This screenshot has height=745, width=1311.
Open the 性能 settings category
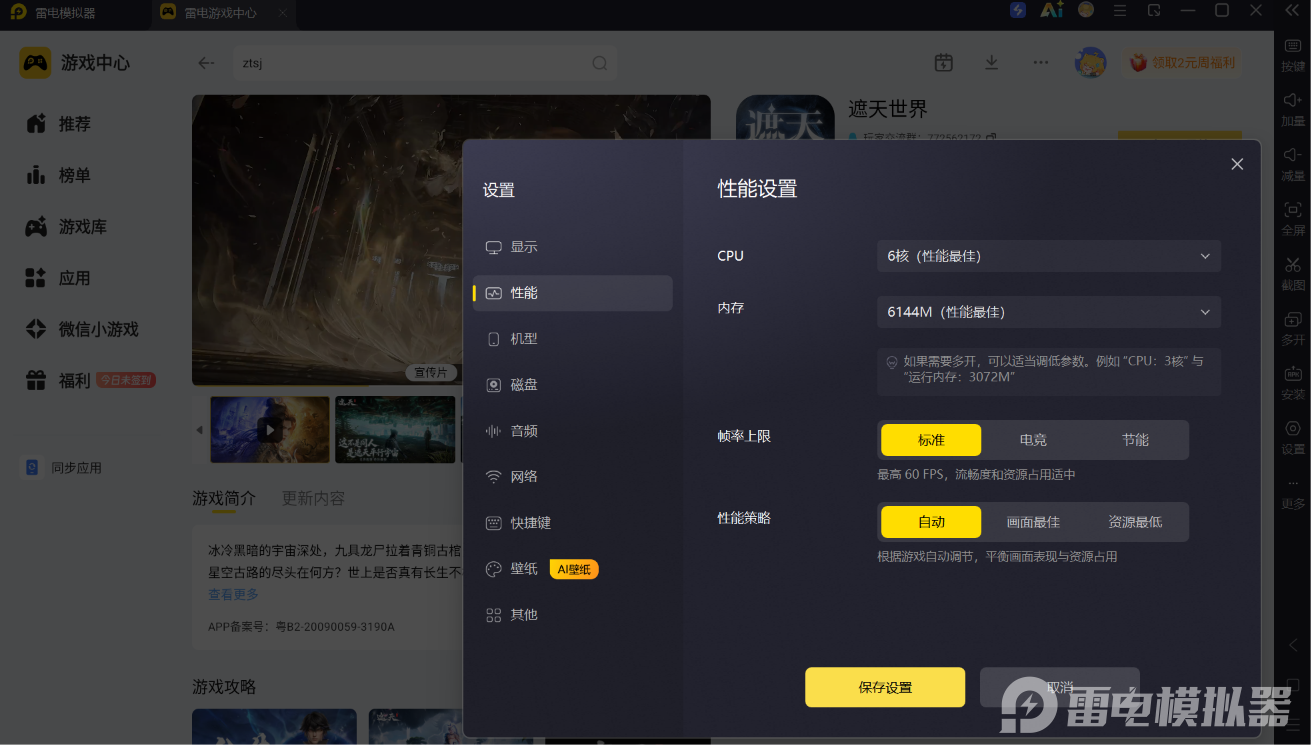(572, 293)
